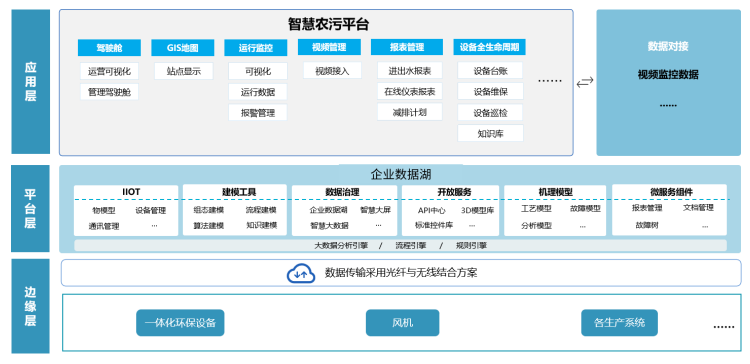Select API中心 in 开放服务
750x364 pixels.
coord(431,210)
